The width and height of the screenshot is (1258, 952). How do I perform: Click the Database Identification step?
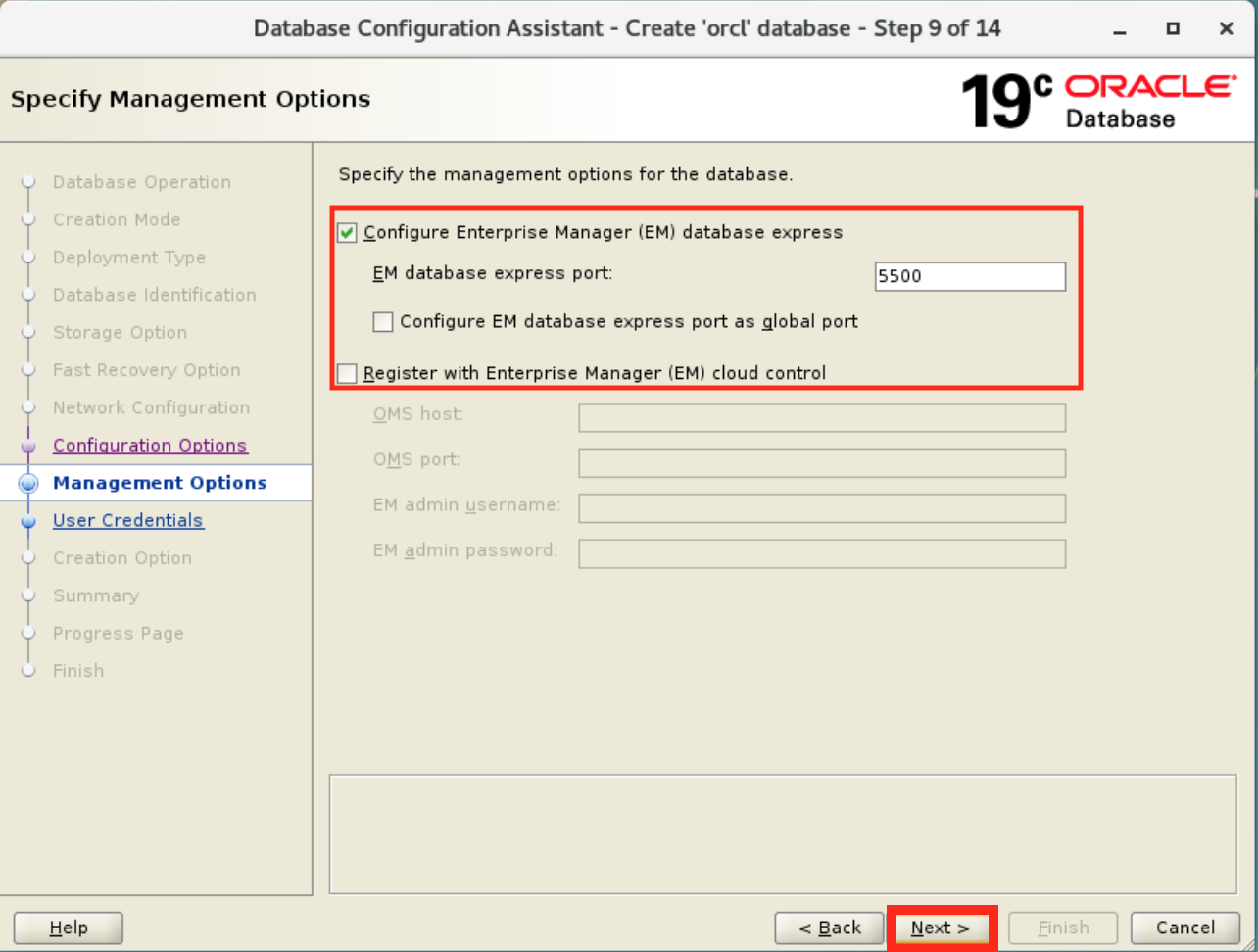click(155, 295)
